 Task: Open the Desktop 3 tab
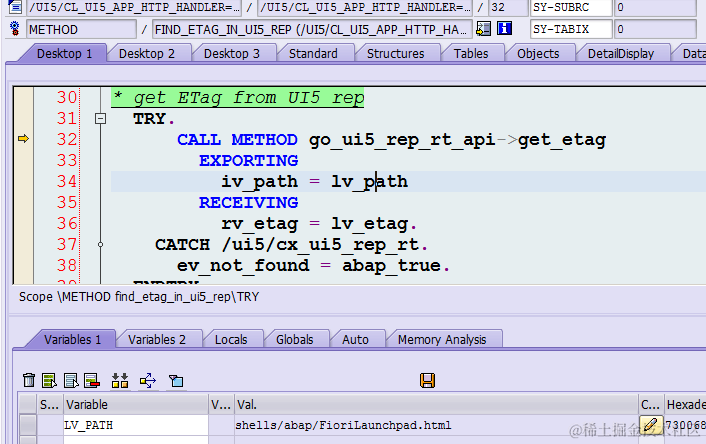tap(232, 54)
